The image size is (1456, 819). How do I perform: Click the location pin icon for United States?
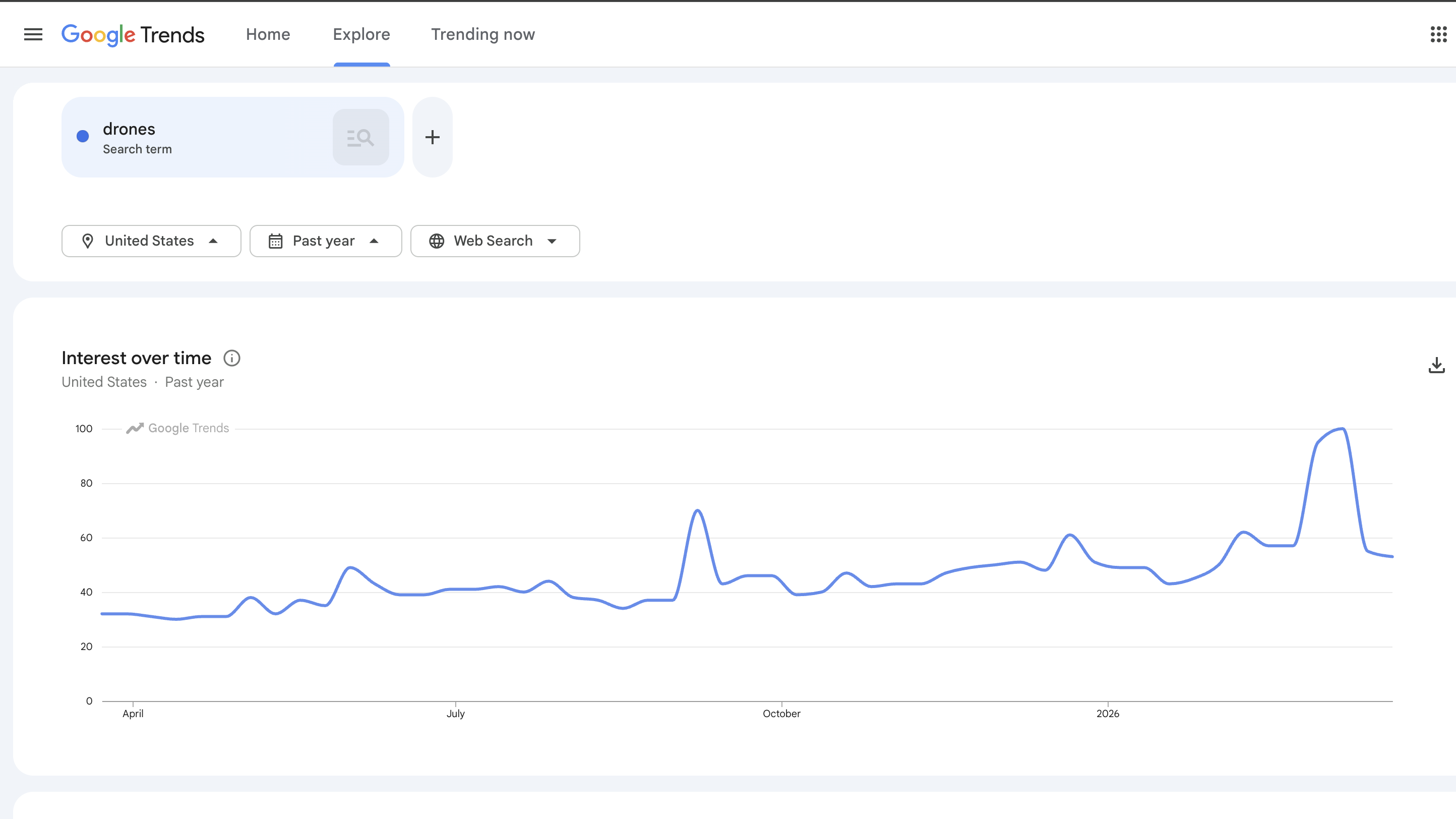click(88, 242)
